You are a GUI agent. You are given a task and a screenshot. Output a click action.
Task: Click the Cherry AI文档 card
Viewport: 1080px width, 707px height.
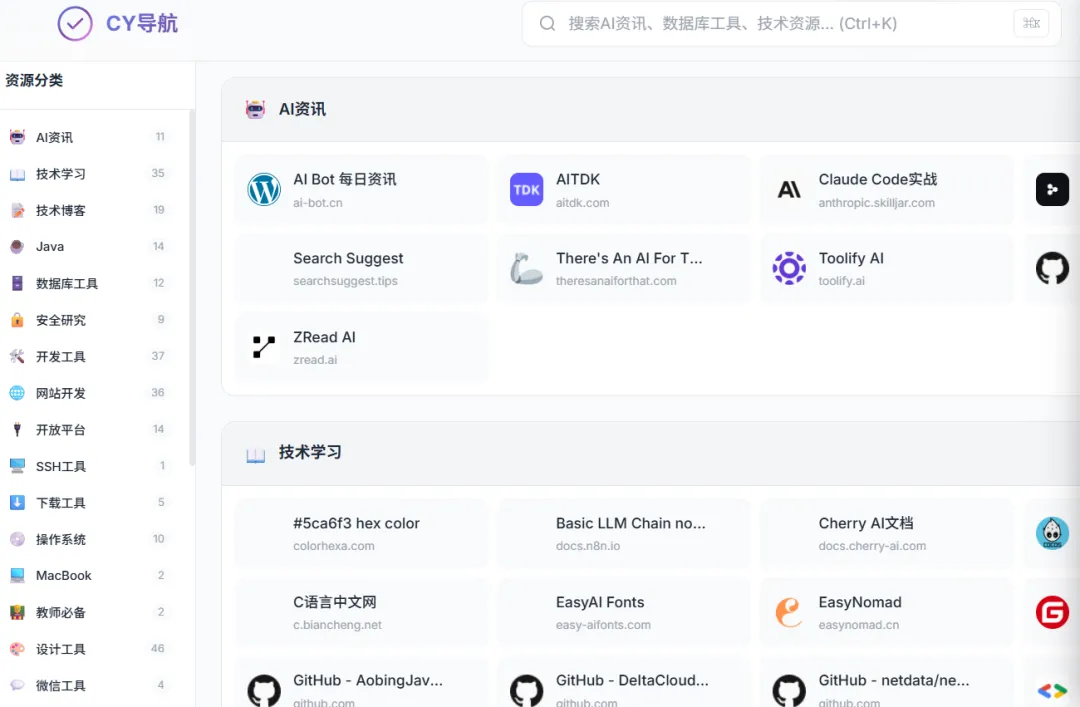tap(887, 533)
